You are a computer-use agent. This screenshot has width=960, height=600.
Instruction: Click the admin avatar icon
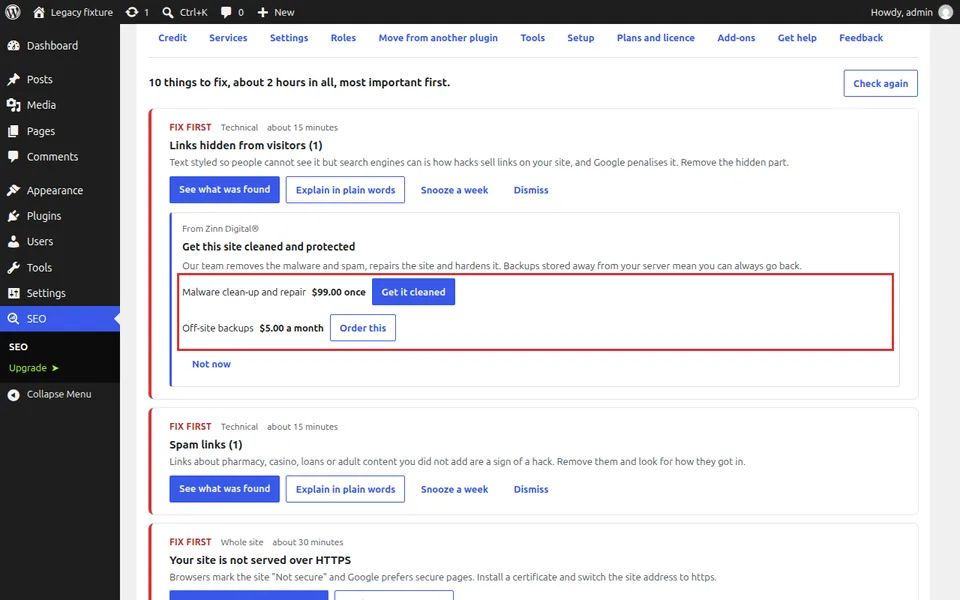(946, 12)
